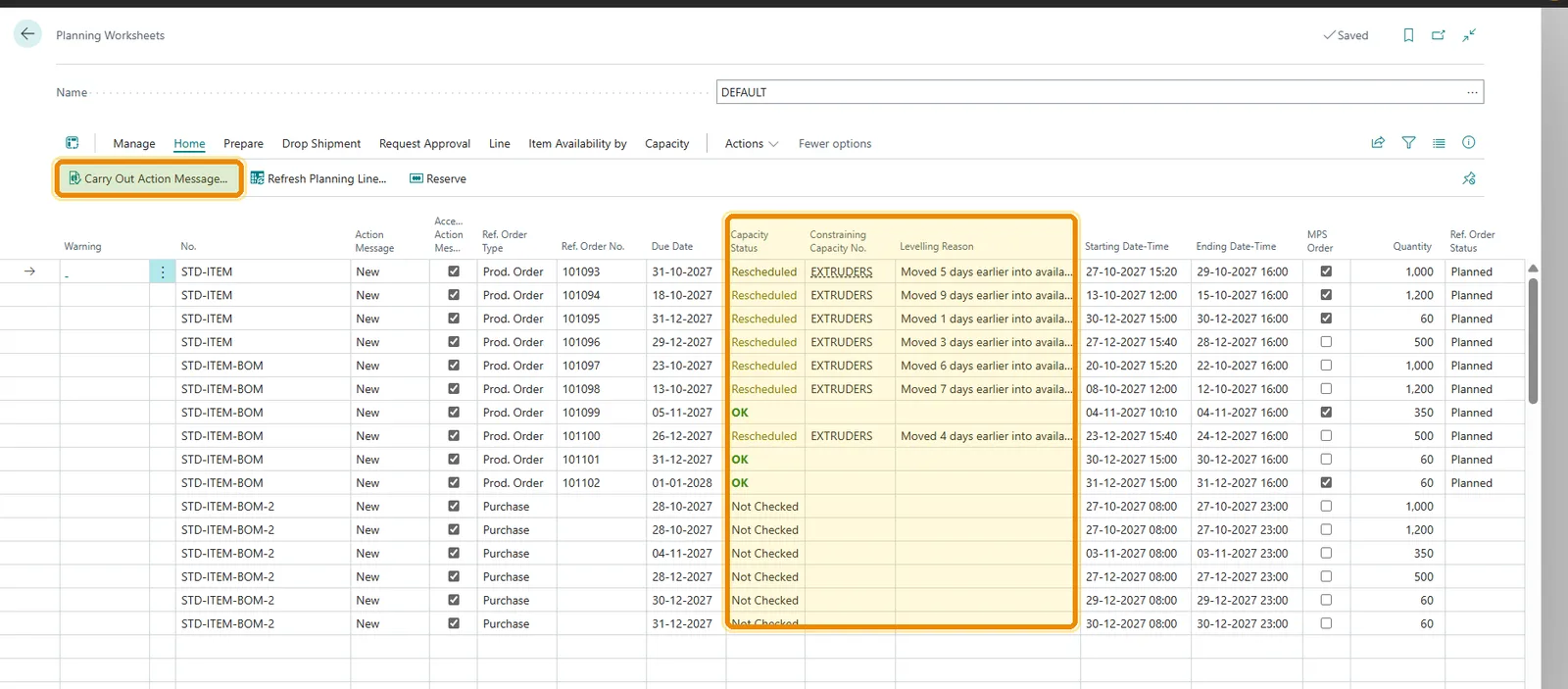
Task: Click the scrollbar up arrow
Action: 1533,269
